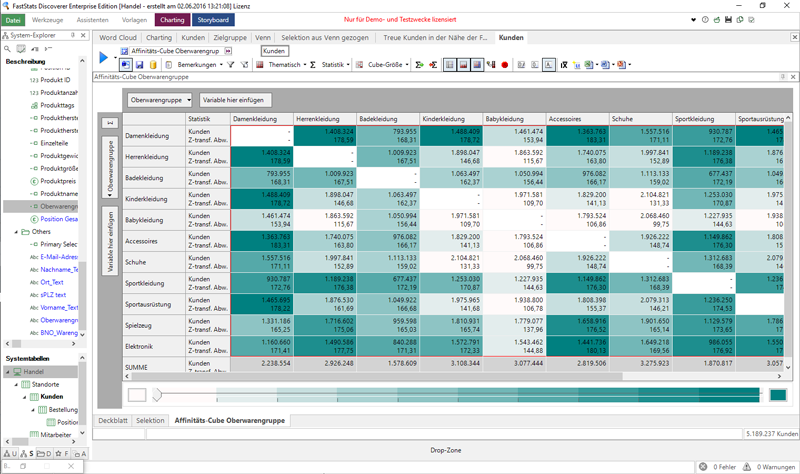
Task: Click the save disk icon in cube toolbar
Action: coord(139,65)
